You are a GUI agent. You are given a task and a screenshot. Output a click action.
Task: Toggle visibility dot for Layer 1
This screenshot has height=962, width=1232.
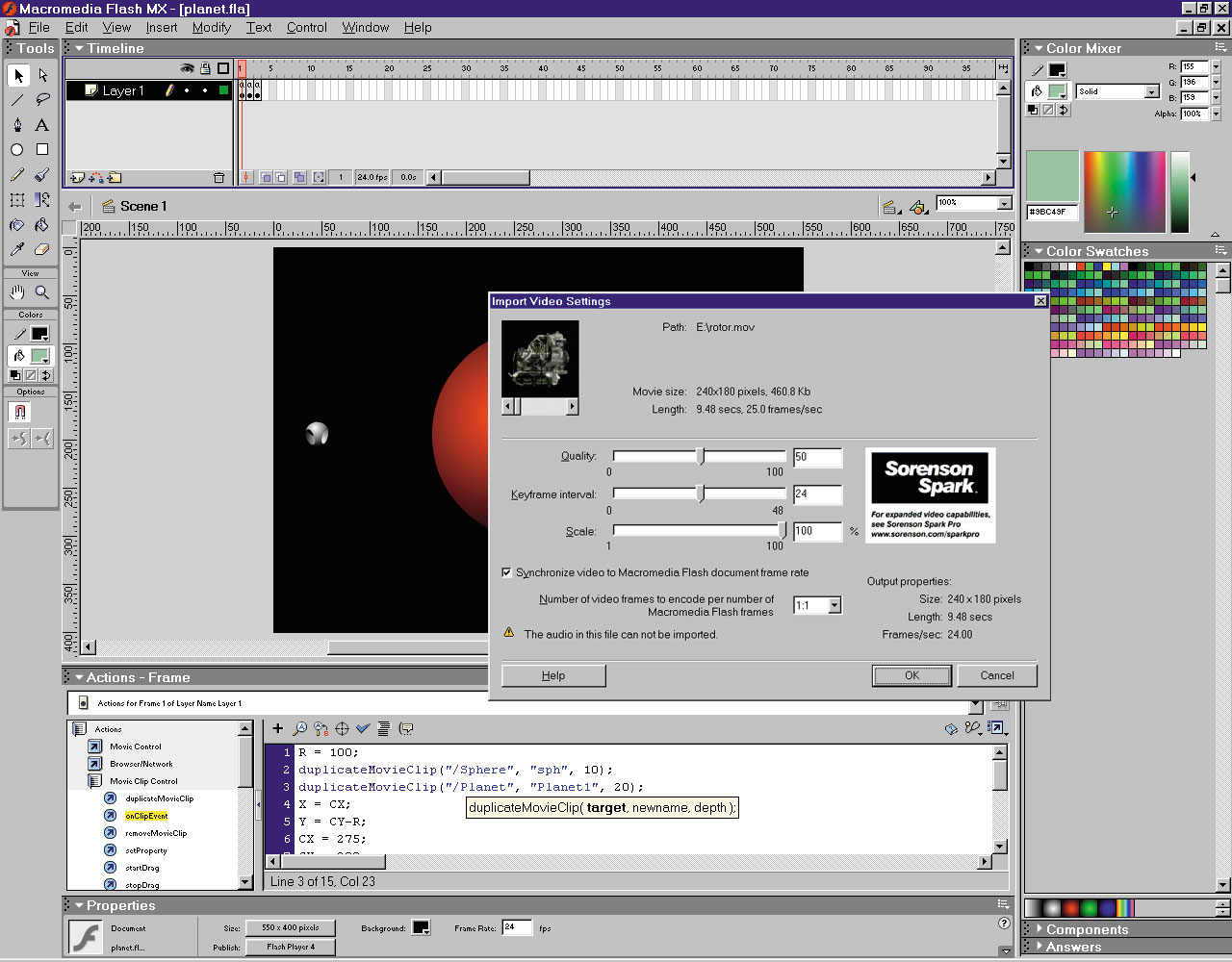tap(188, 90)
